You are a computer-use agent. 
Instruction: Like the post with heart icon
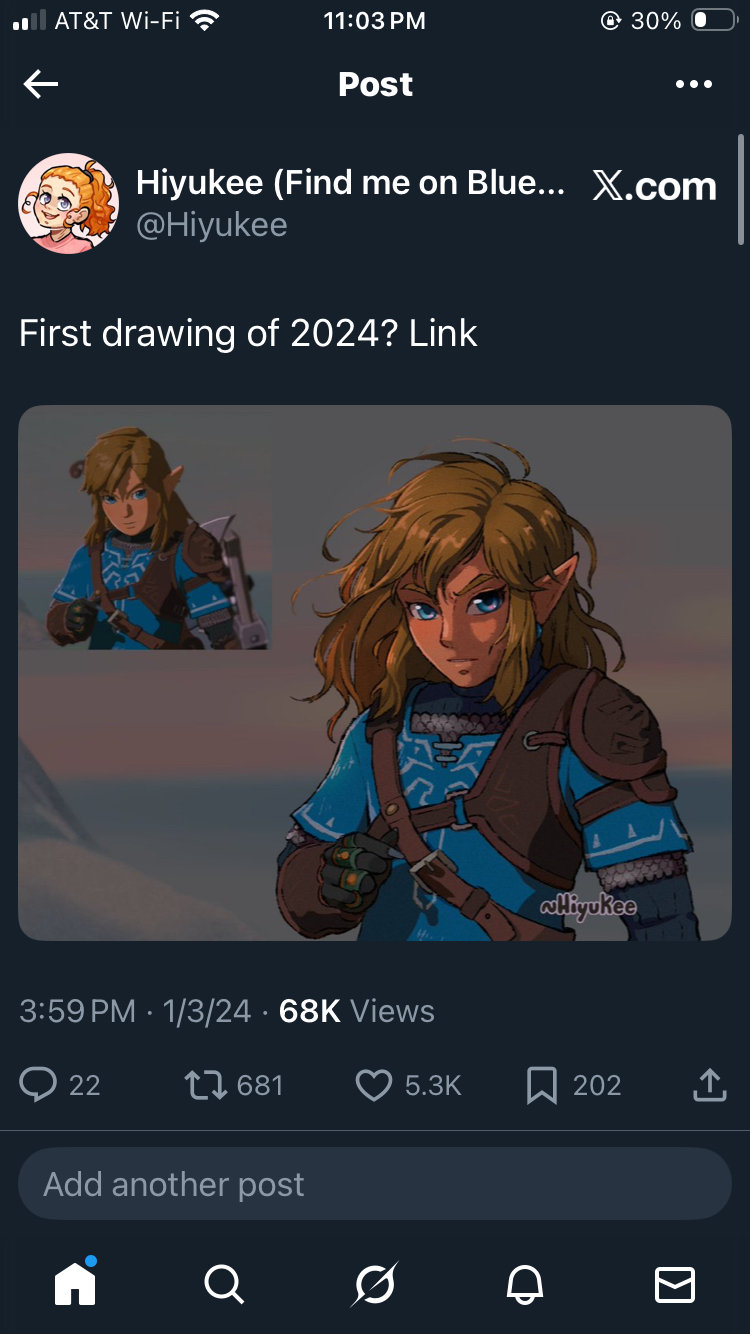(374, 1085)
